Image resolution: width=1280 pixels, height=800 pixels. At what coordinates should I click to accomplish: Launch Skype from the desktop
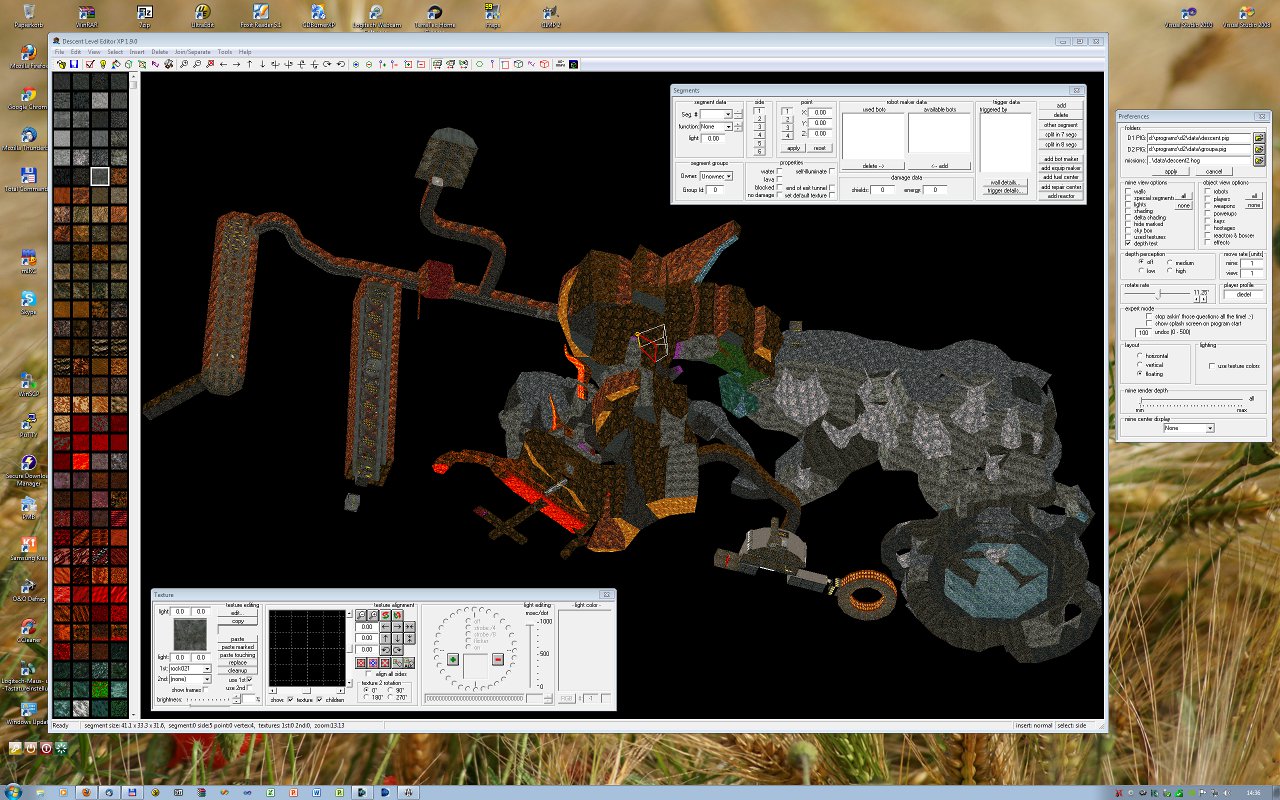point(27,302)
